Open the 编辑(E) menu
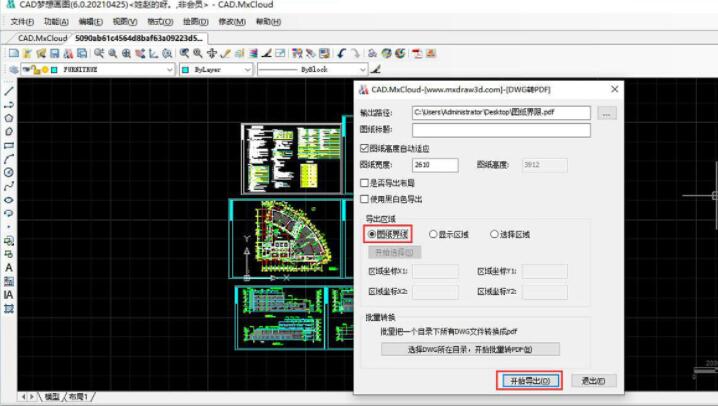 (x=90, y=22)
